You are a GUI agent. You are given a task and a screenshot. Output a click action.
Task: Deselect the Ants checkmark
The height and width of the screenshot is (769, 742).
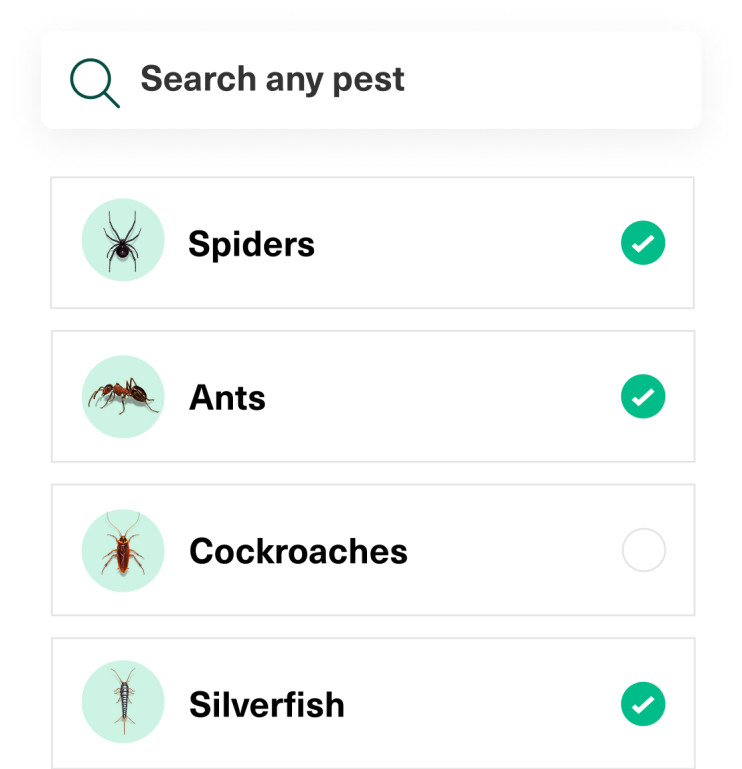click(643, 397)
